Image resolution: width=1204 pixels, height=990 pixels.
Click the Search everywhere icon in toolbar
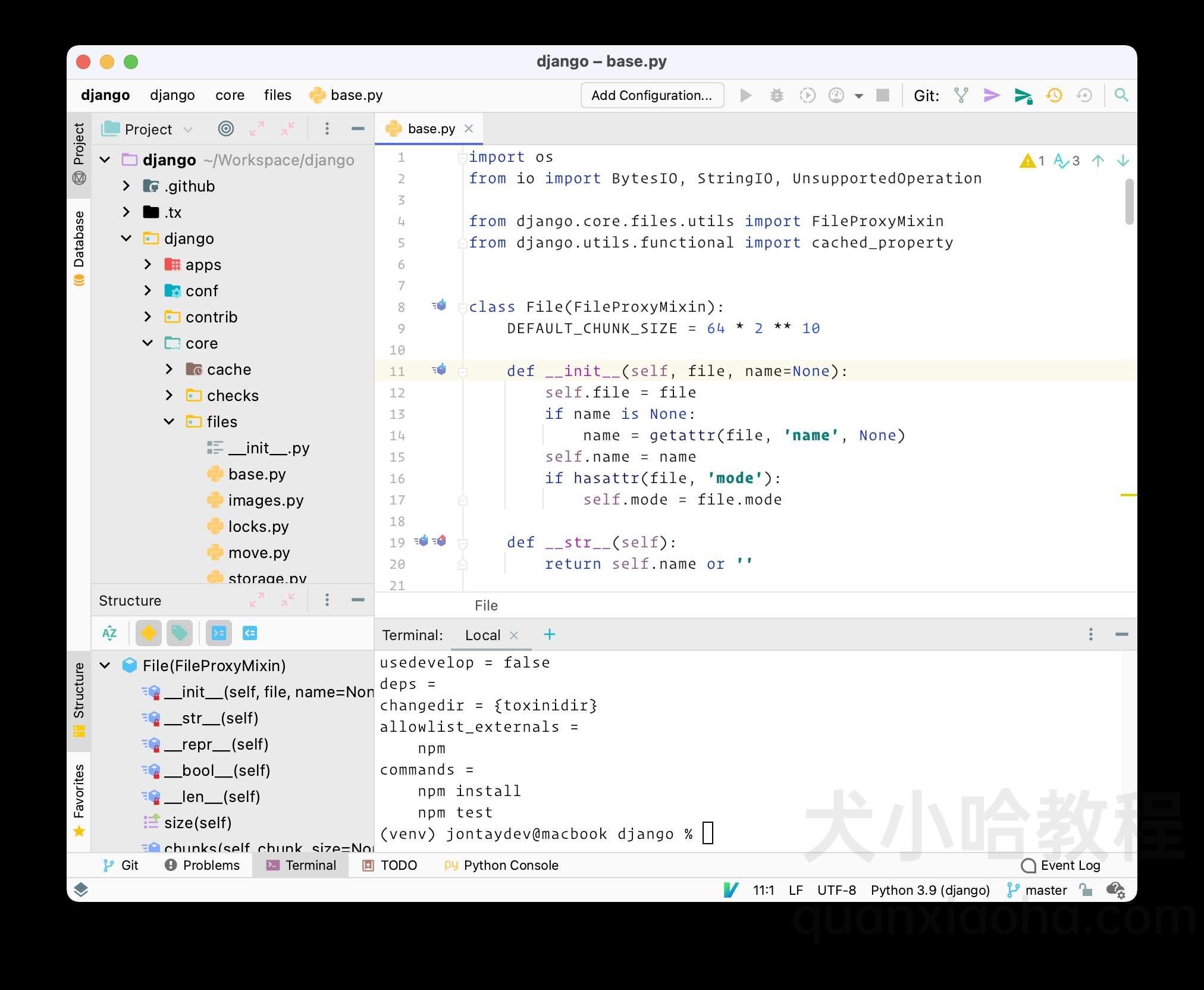click(1121, 94)
